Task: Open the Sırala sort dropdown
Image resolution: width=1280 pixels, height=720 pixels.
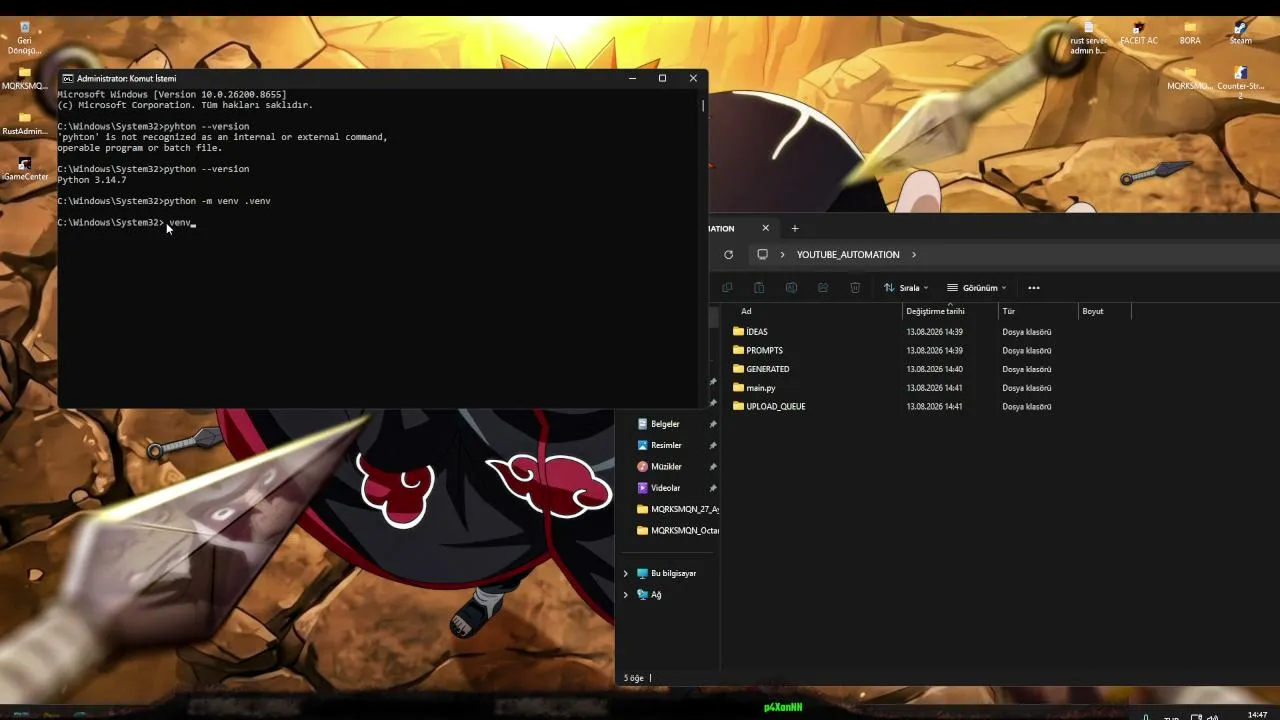Action: tap(906, 288)
